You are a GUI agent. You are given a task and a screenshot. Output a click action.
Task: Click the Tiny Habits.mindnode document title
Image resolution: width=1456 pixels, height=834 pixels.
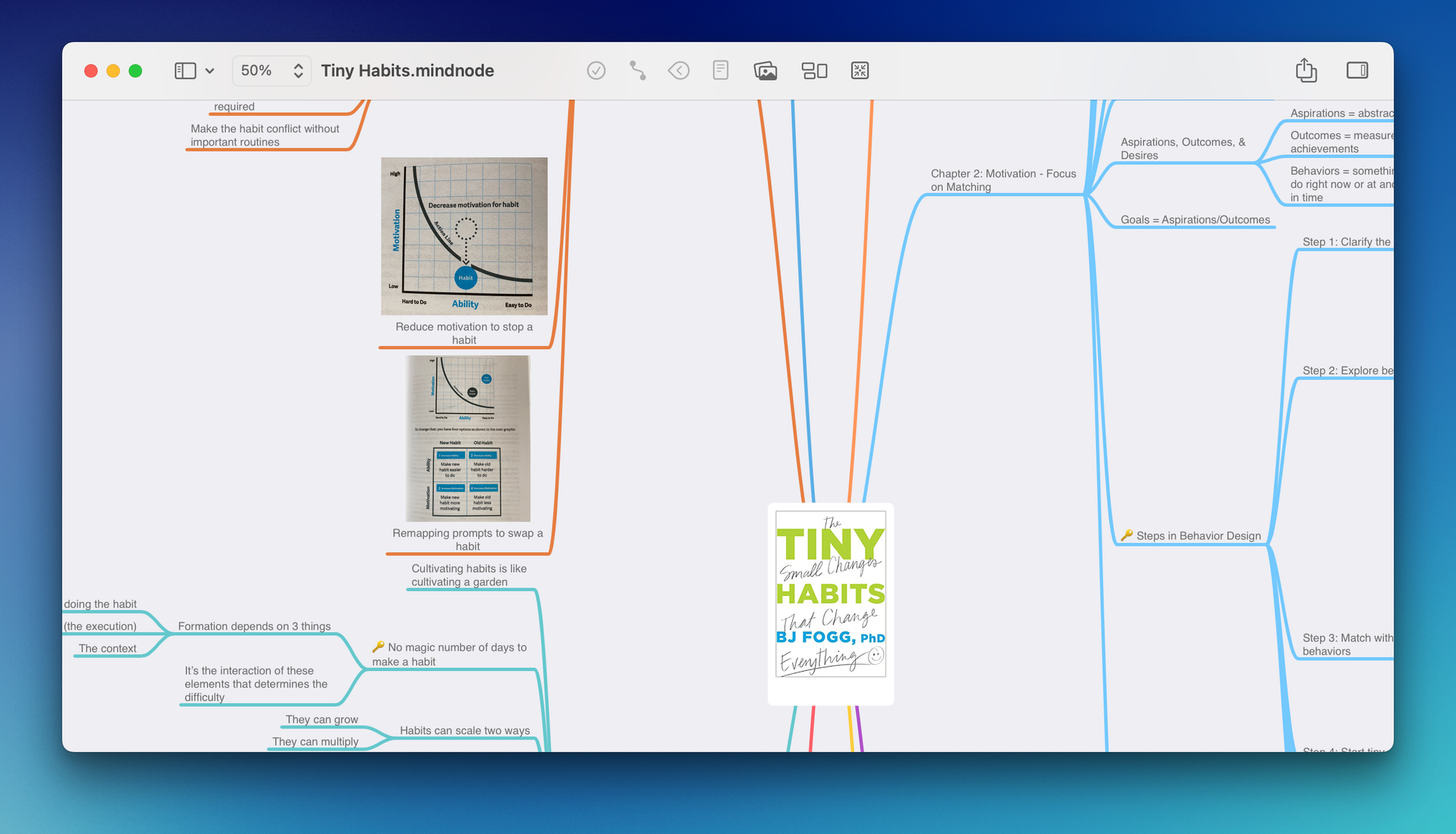tap(408, 71)
